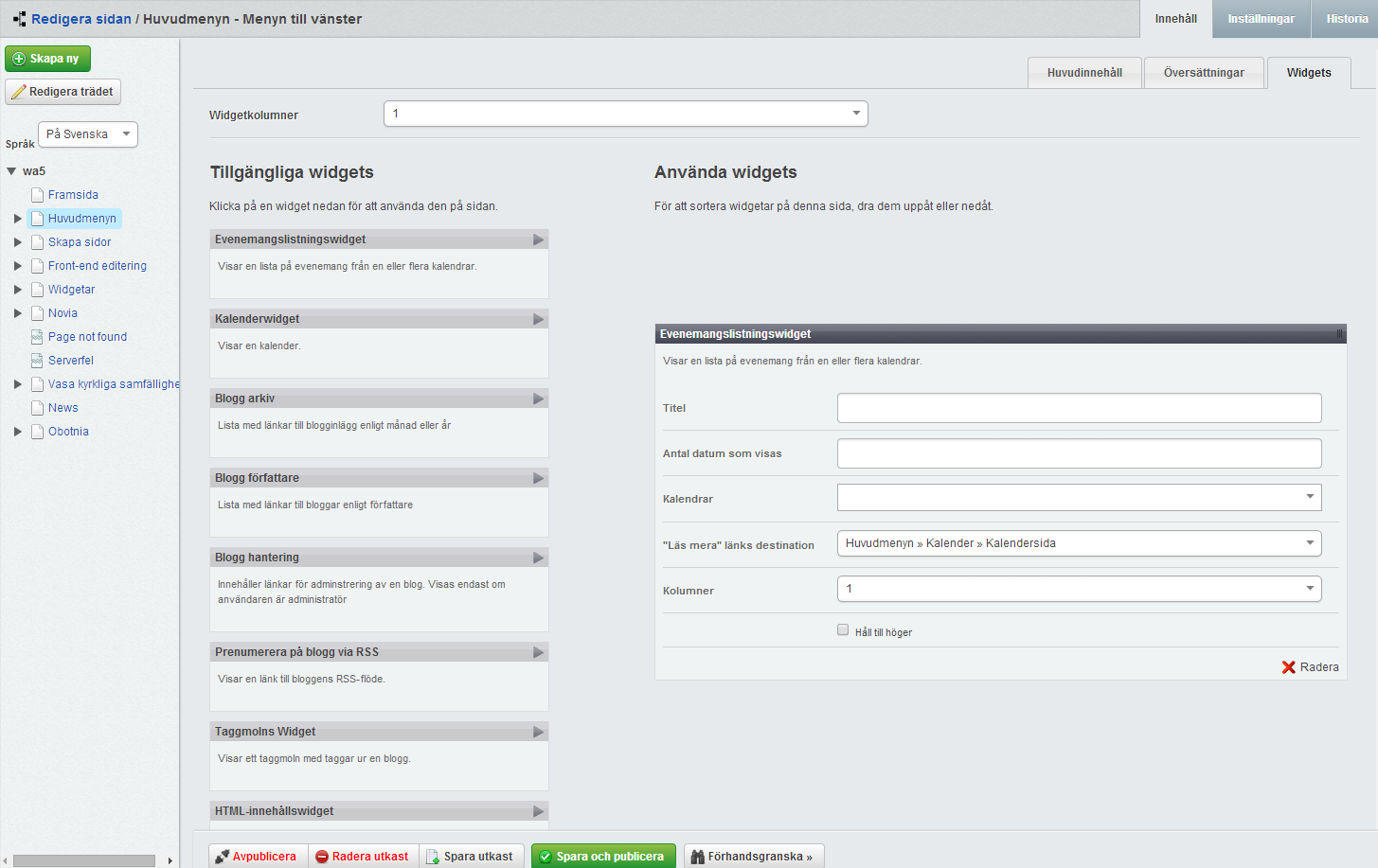The image size is (1378, 868).
Task: Open the Widgetkolumner dropdown
Action: (625, 114)
